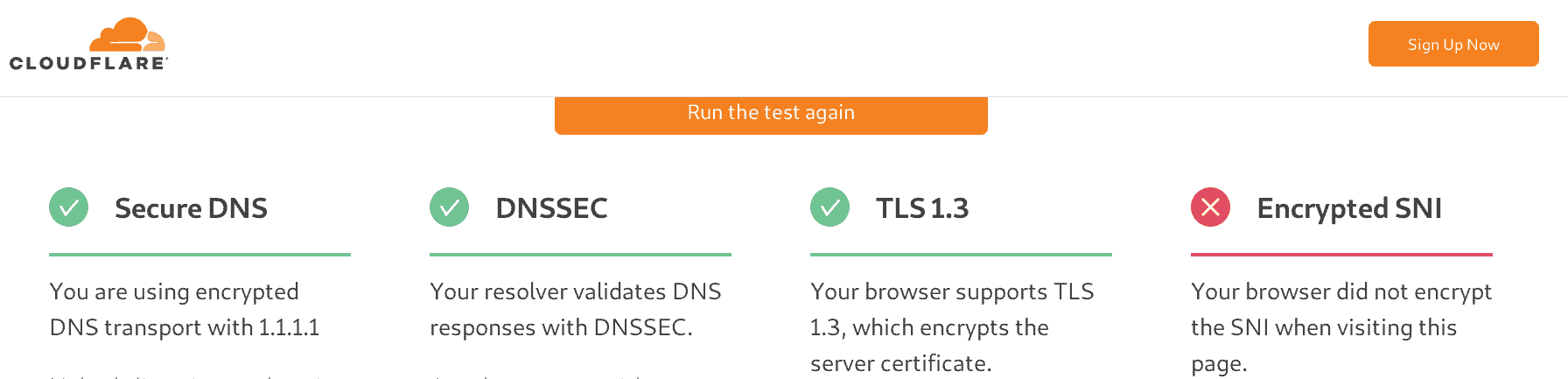Viewport: 1568px width, 379px height.
Task: Select the Secure DNS heading
Action: [191, 208]
